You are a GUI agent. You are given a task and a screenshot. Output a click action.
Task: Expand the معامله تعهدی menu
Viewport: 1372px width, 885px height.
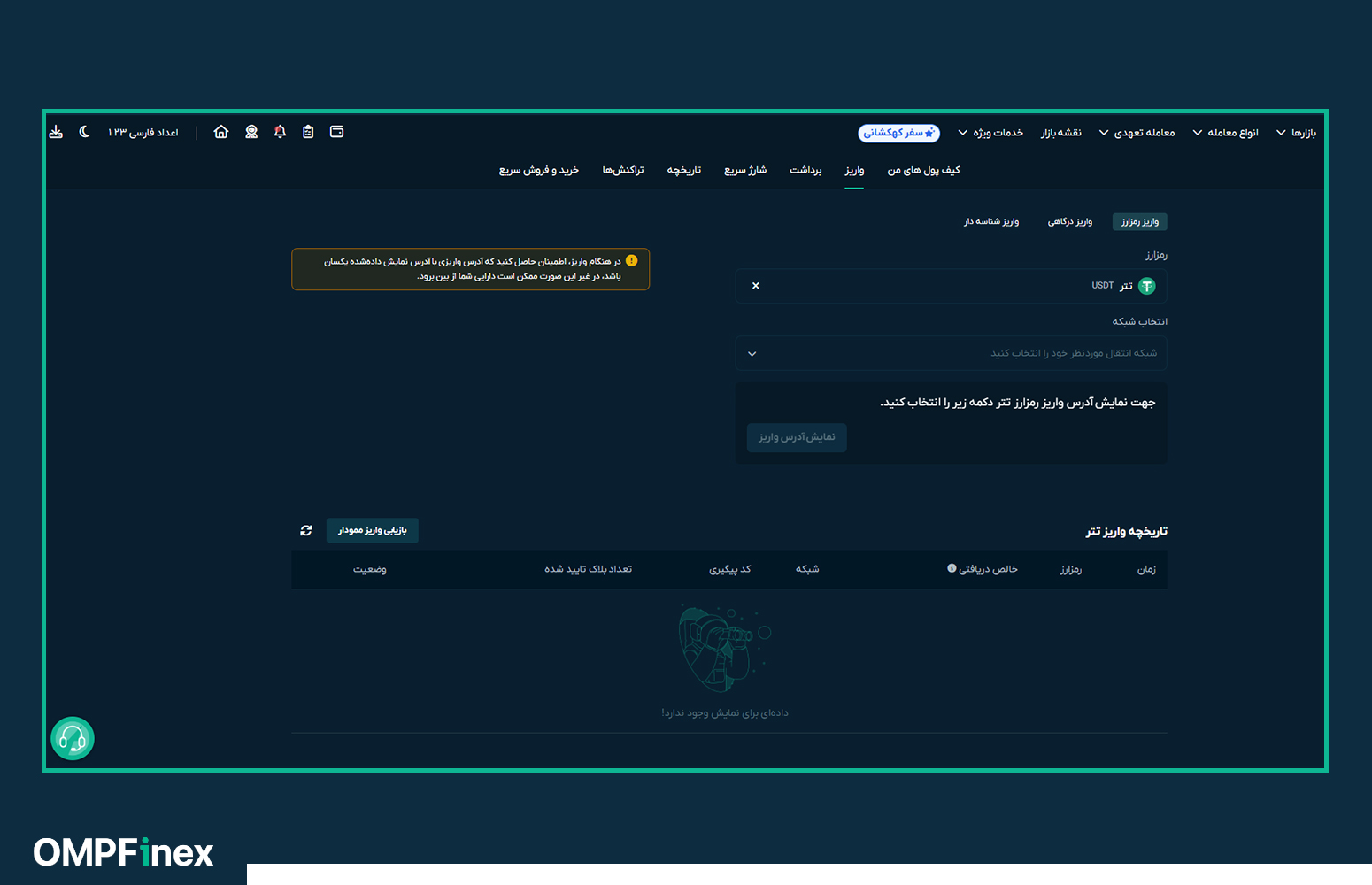coord(1137,133)
